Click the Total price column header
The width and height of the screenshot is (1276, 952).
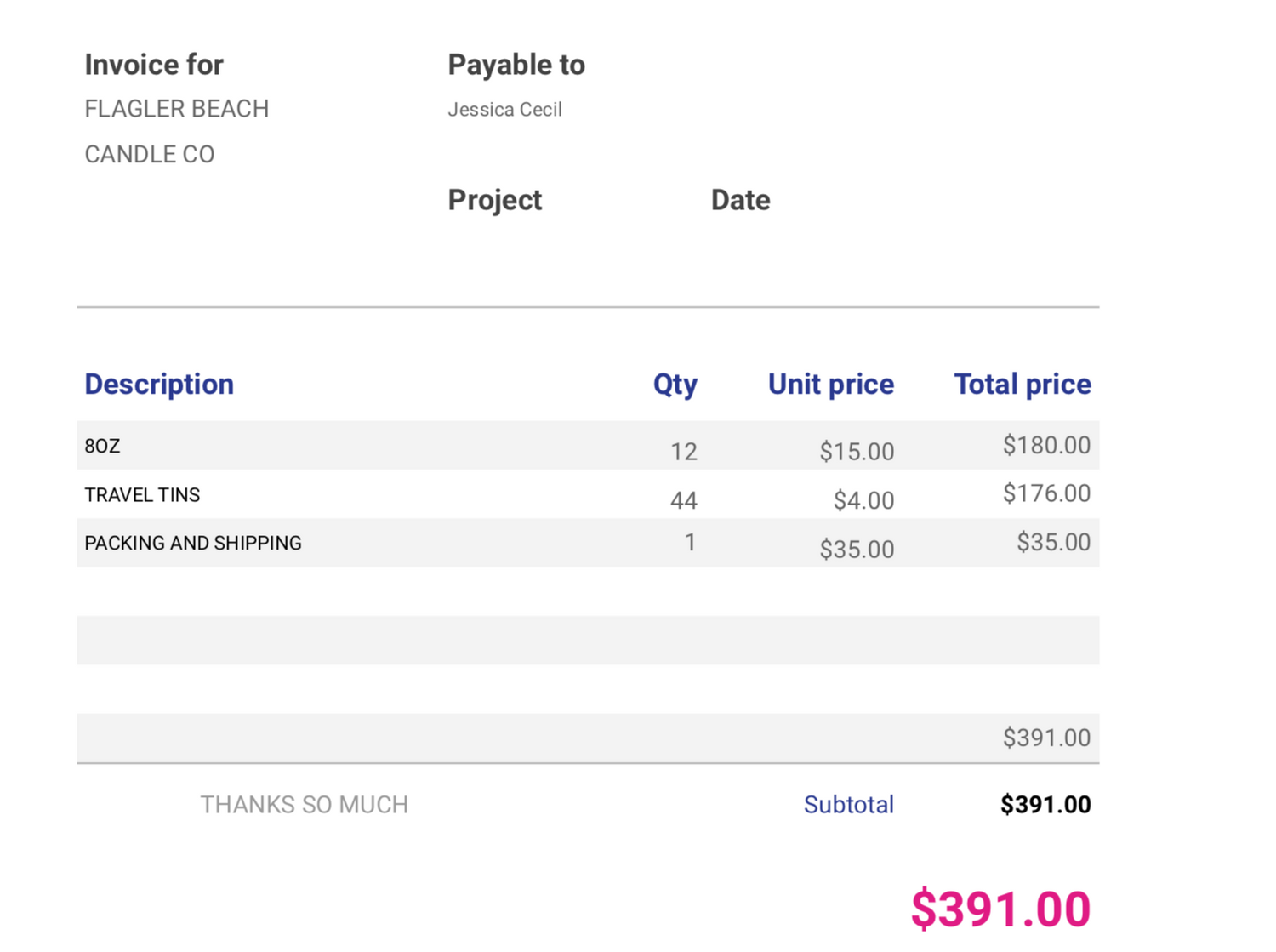[x=1022, y=385]
